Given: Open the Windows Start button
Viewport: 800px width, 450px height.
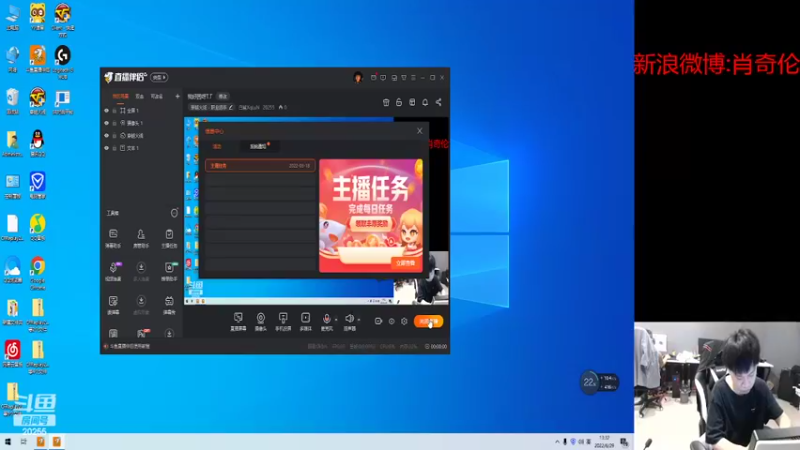Looking at the screenshot, I should (x=8, y=442).
